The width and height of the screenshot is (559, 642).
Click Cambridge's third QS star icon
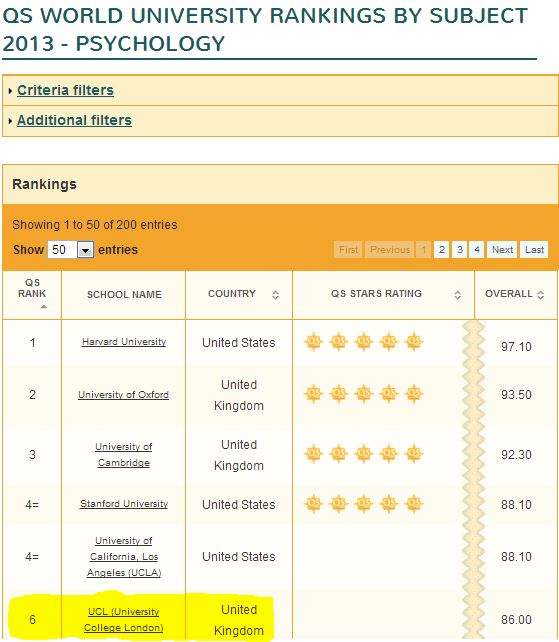364,453
